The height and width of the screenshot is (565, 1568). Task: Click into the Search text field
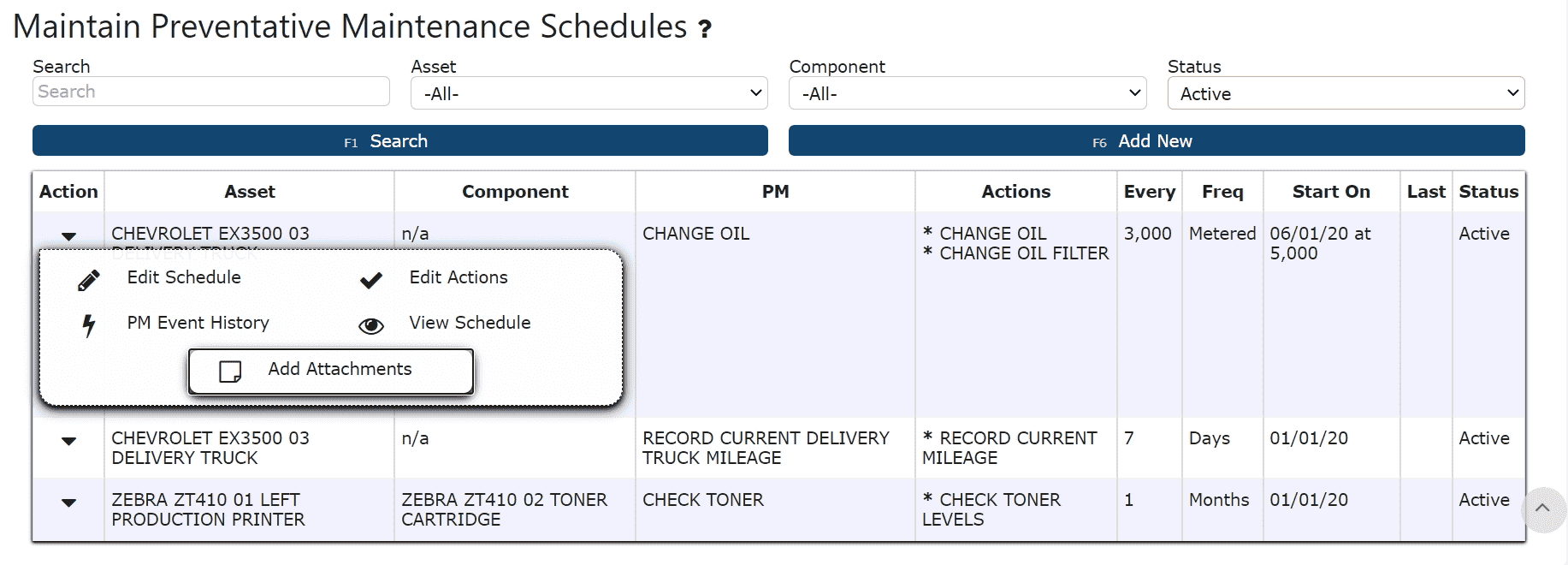210,92
